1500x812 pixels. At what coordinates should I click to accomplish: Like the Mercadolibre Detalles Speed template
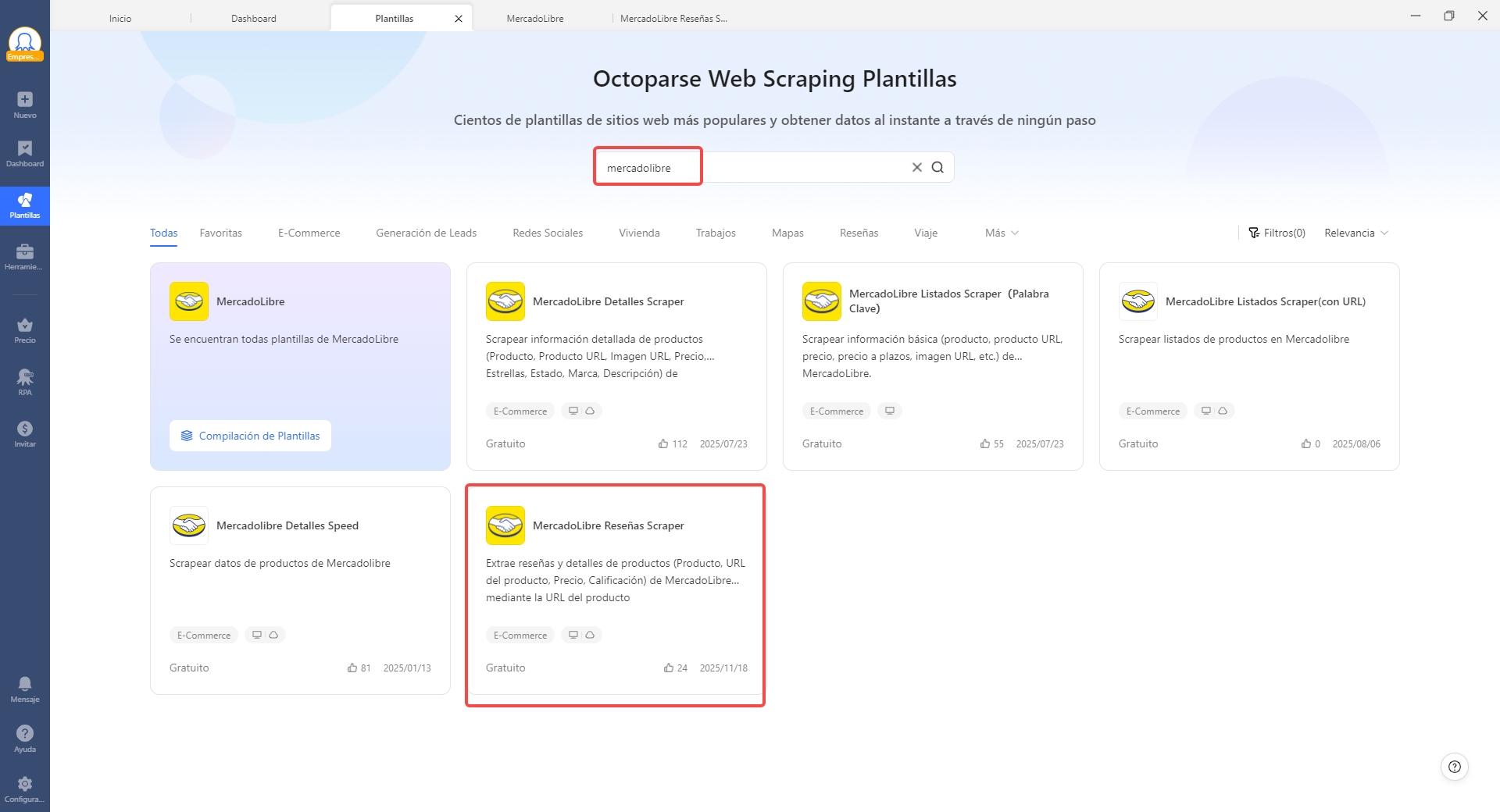coord(352,668)
